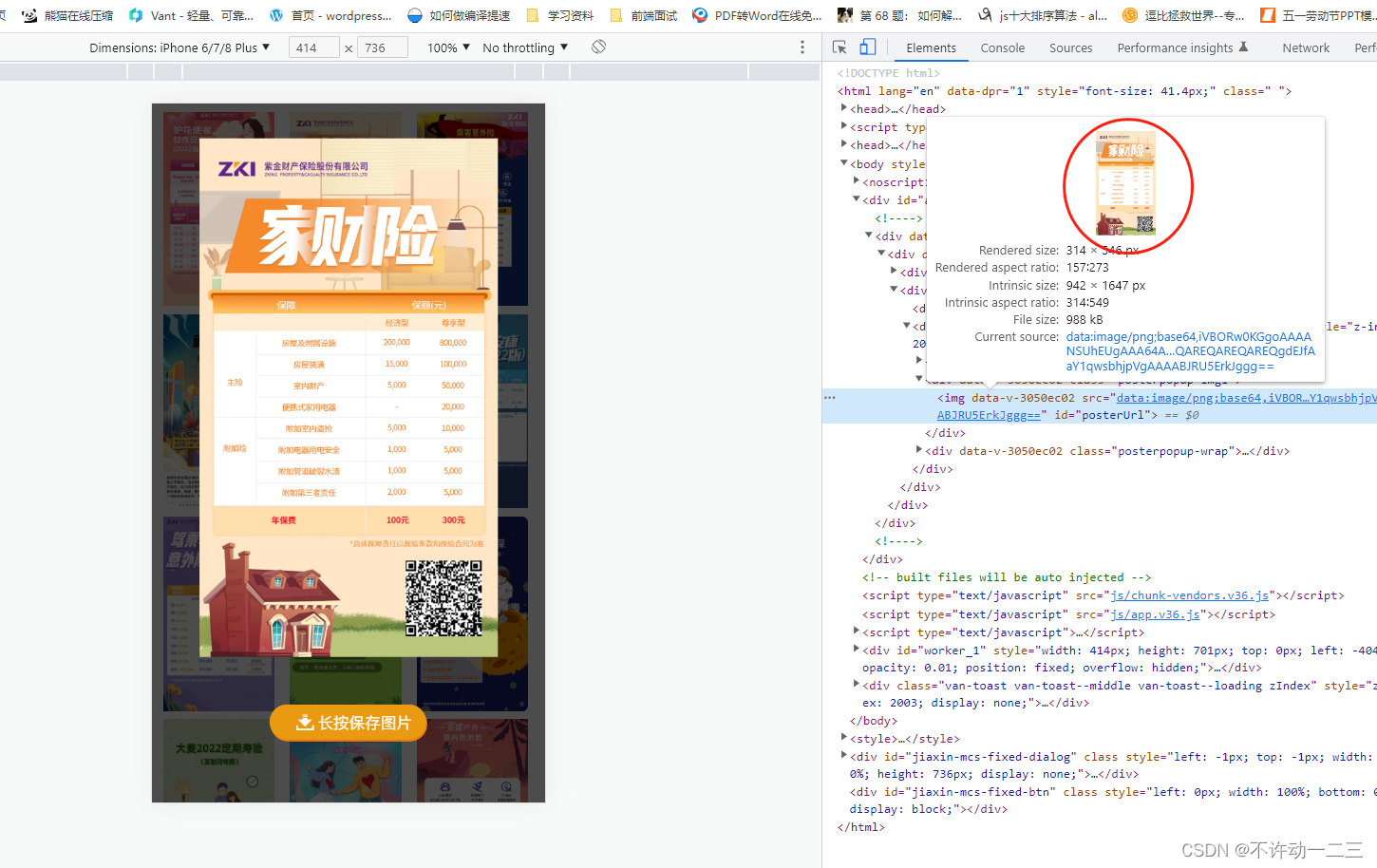The image size is (1377, 868).
Task: Switch to the Console tab
Action: tap(1003, 47)
